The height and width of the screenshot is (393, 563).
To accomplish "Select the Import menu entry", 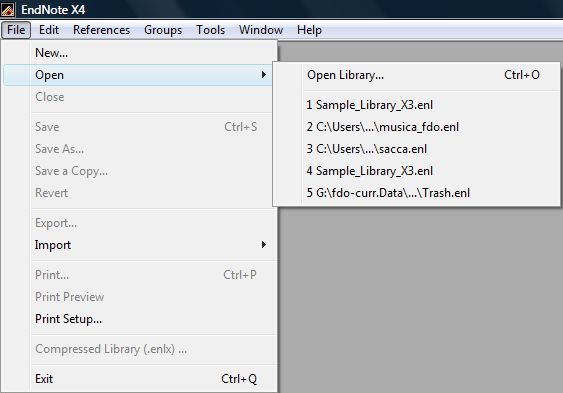I will [140, 245].
